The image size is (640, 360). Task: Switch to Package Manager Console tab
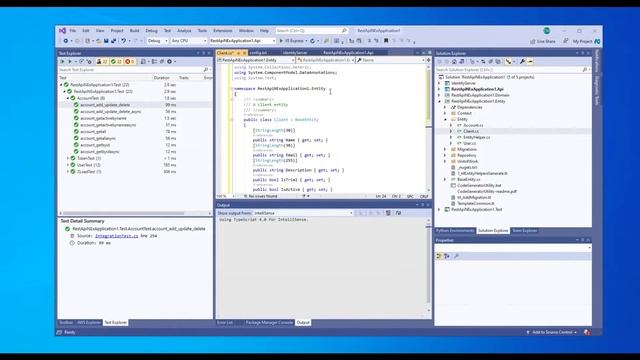click(x=269, y=322)
